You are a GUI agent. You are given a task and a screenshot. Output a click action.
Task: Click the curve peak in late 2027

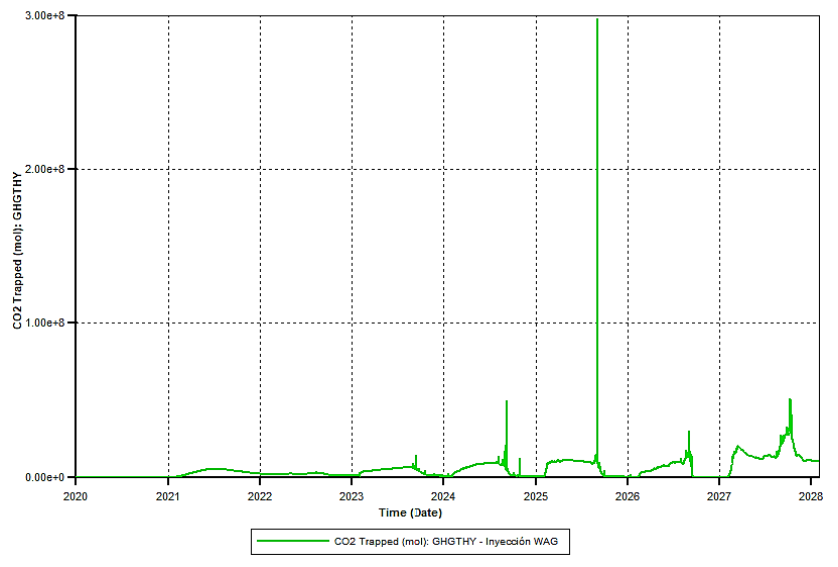(x=790, y=400)
